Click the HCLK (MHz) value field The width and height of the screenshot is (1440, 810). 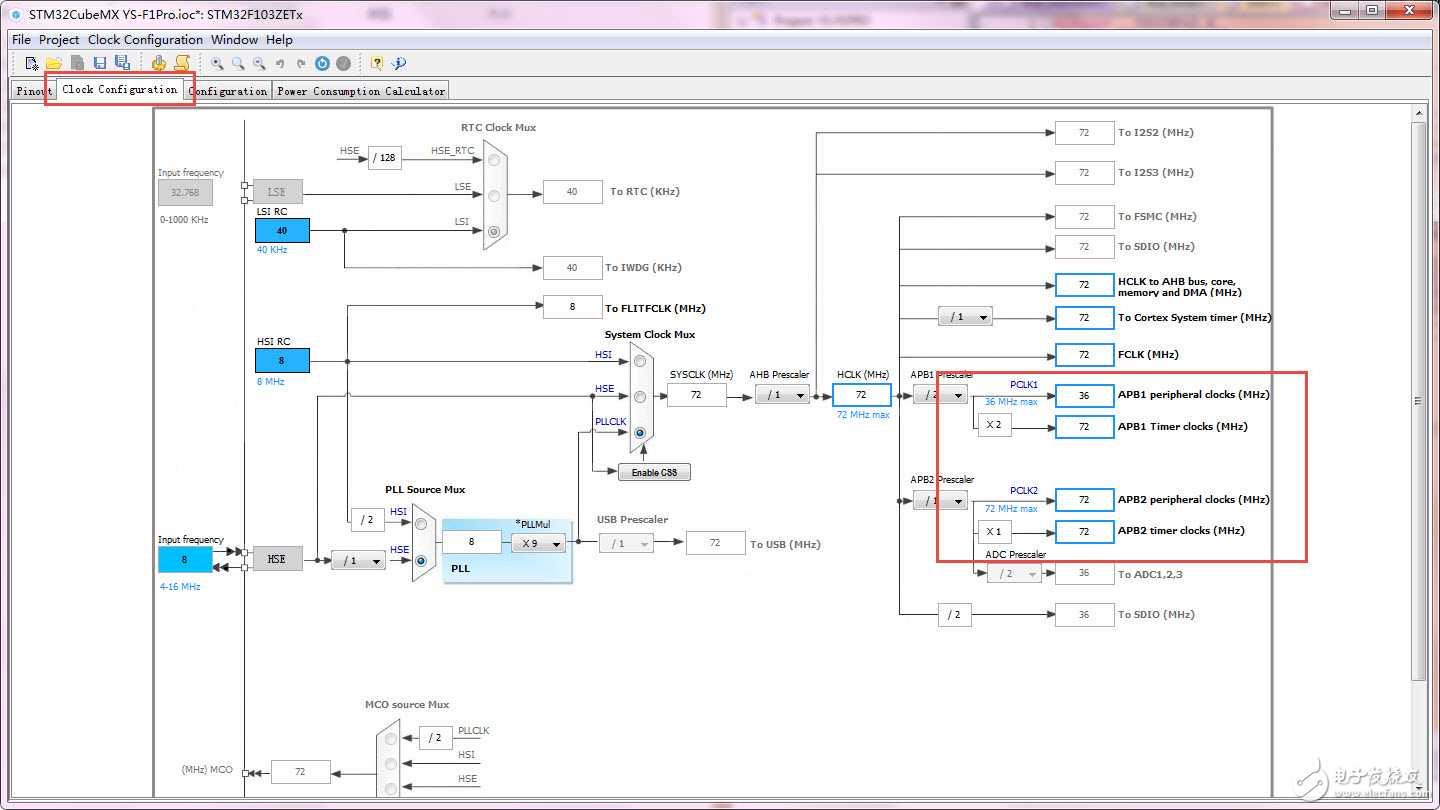pos(861,395)
